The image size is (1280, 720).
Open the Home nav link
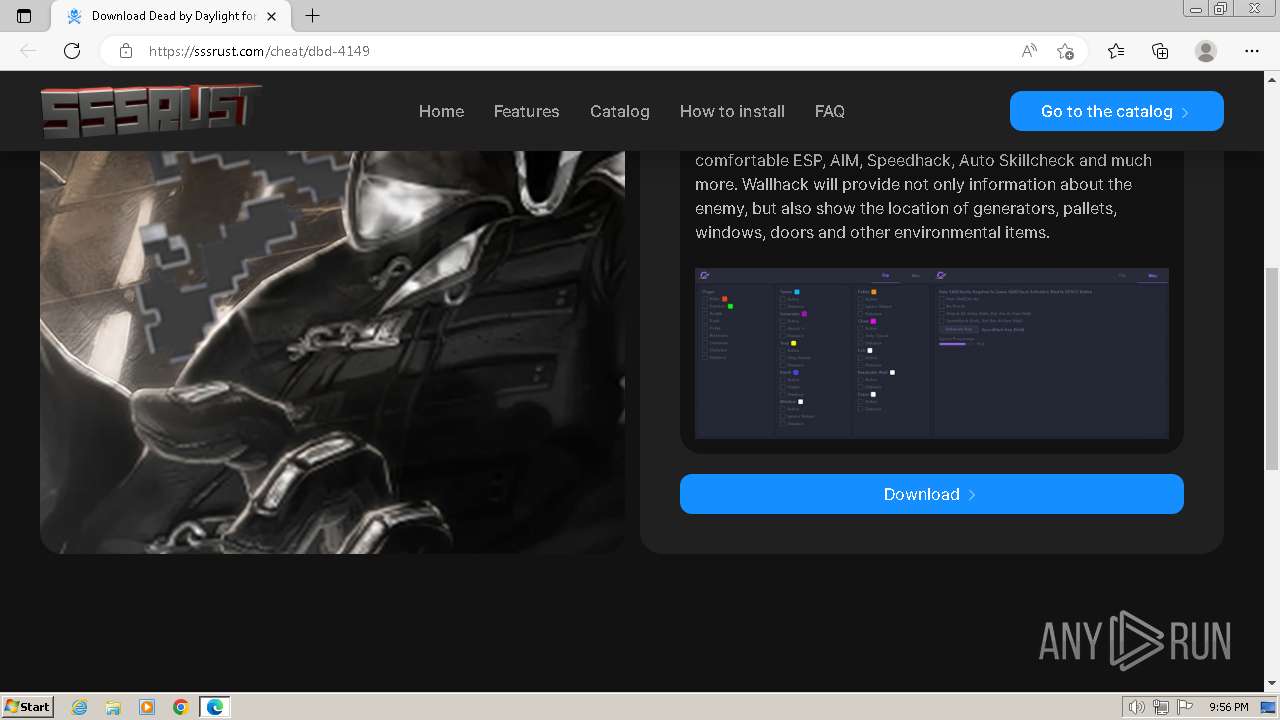(x=441, y=111)
